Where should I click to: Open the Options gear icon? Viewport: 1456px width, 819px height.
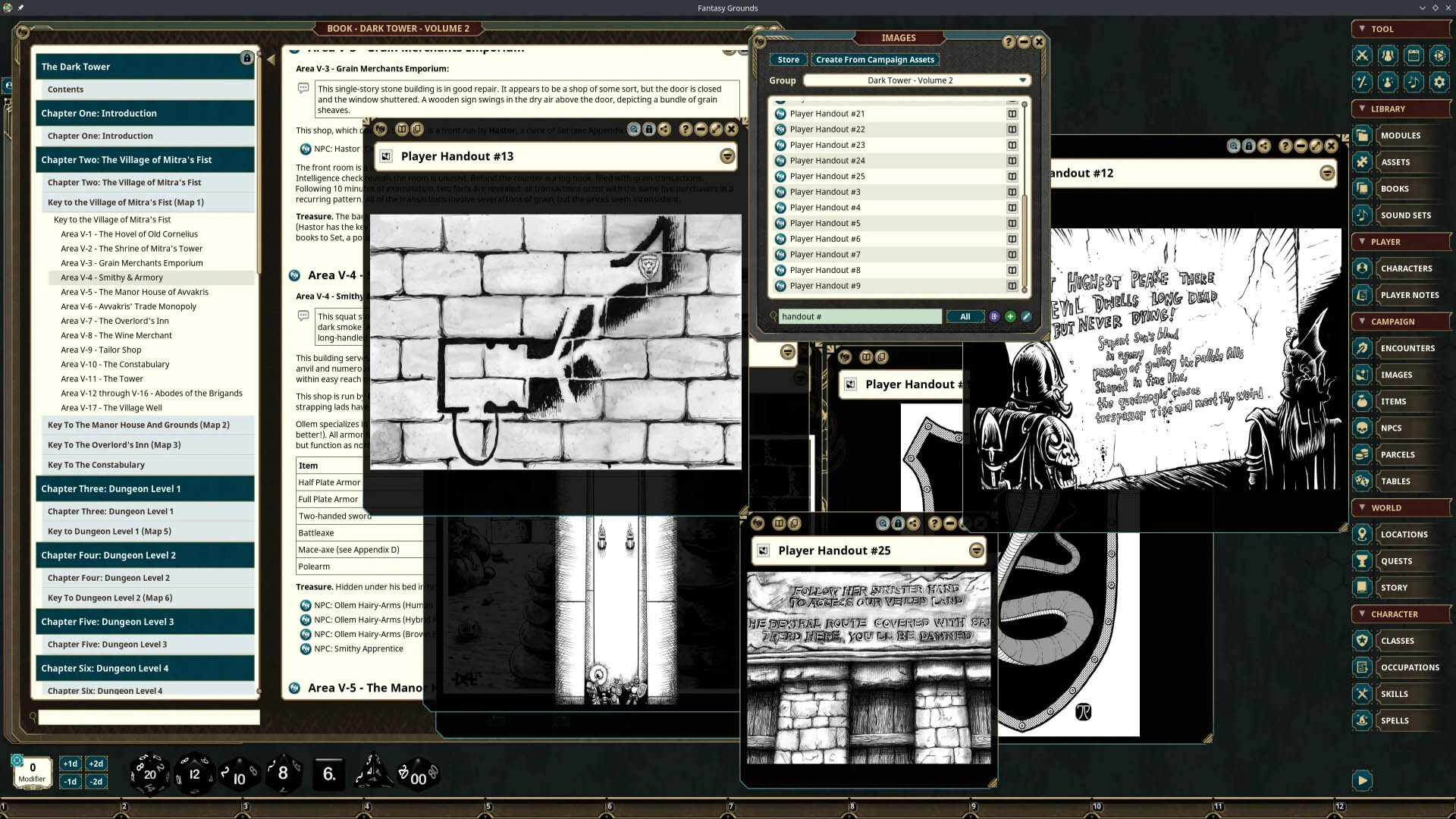pos(1439,83)
